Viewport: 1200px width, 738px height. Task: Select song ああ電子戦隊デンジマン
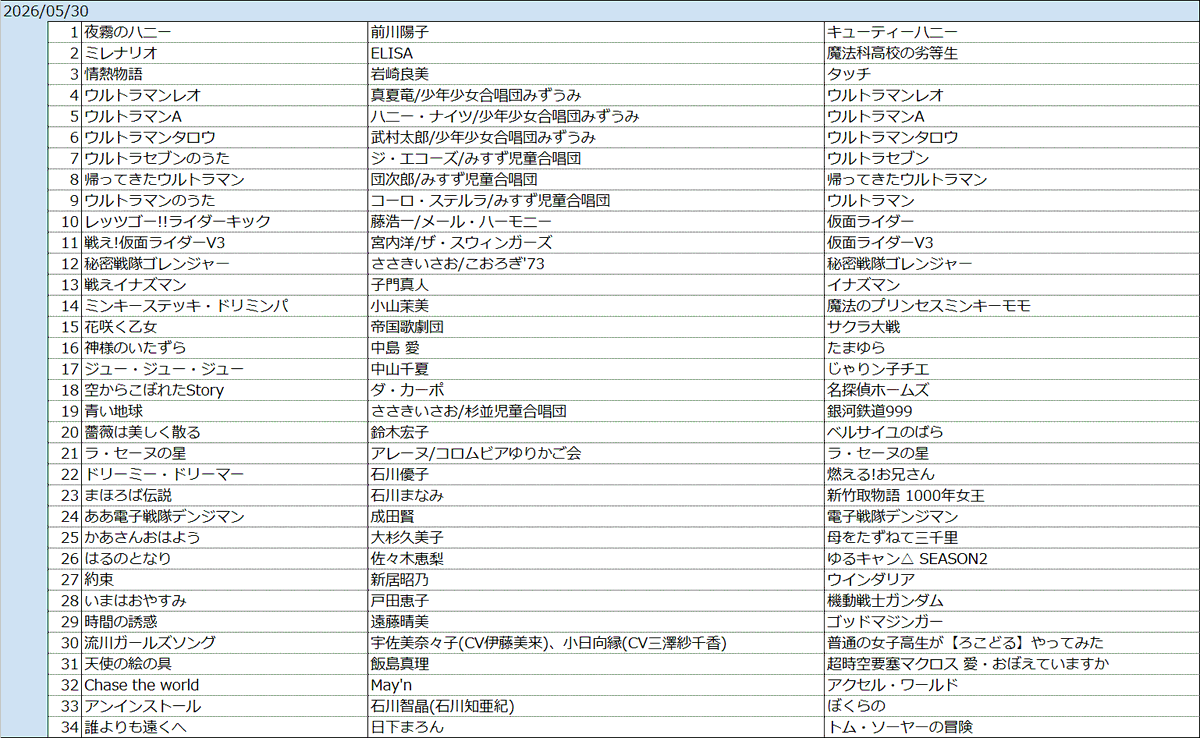(x=164, y=515)
